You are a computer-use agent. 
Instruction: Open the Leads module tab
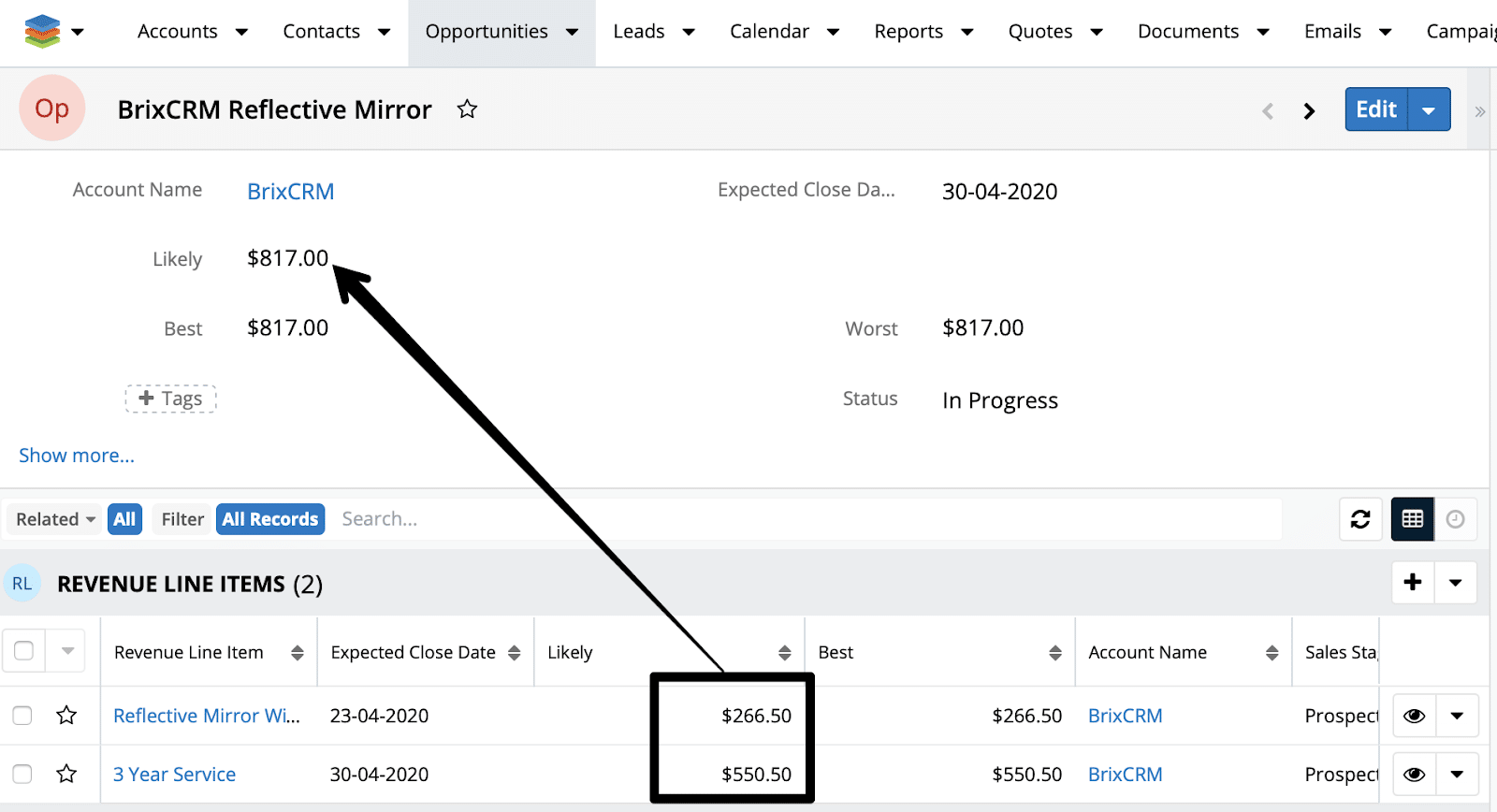coord(639,32)
